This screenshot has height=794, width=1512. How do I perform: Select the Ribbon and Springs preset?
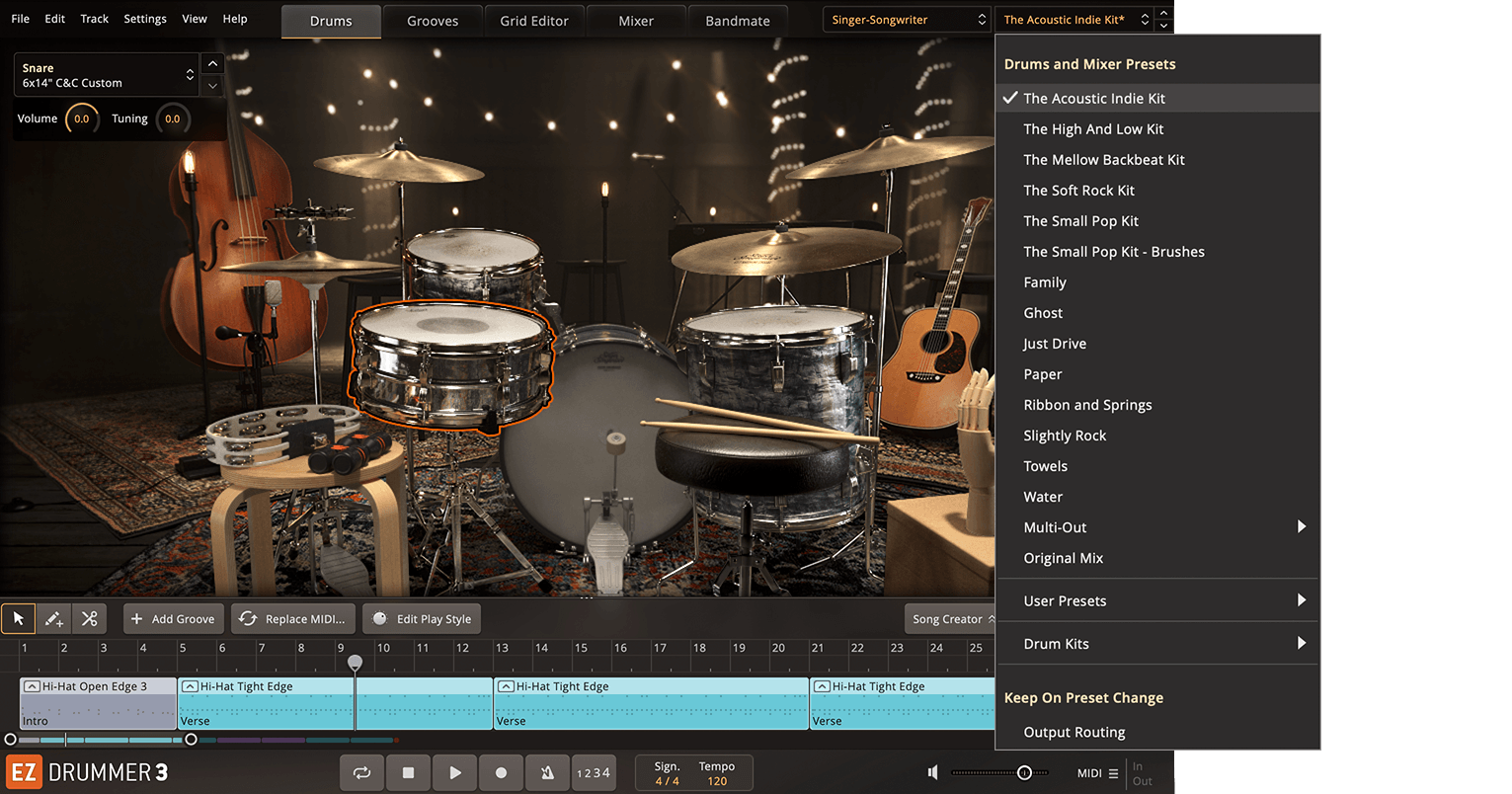(1157, 405)
